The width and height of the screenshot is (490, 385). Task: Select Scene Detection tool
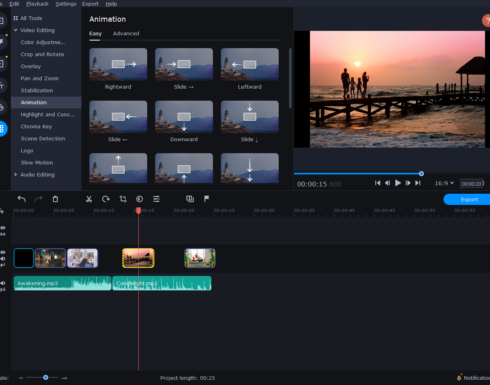click(x=43, y=139)
